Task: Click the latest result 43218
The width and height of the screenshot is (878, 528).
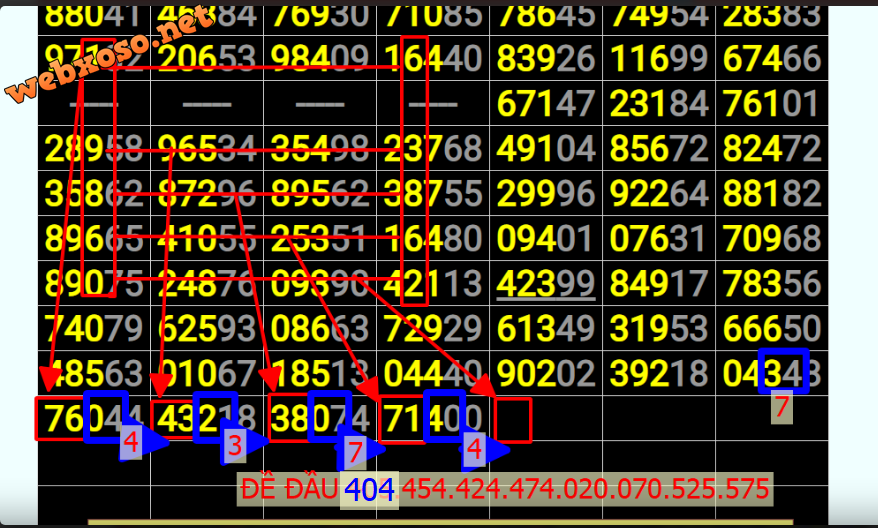Action: point(207,418)
